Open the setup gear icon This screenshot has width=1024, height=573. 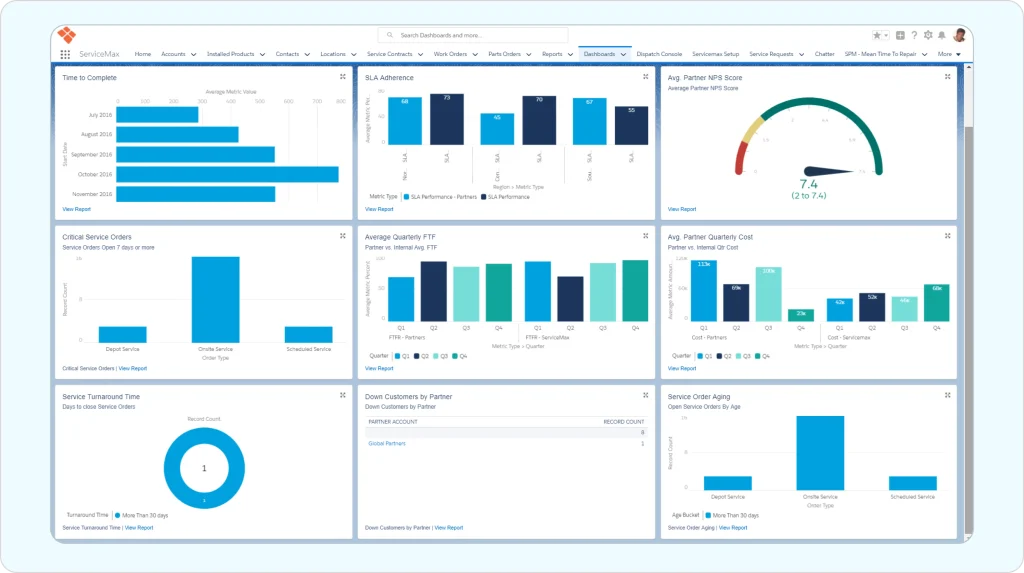[928, 35]
